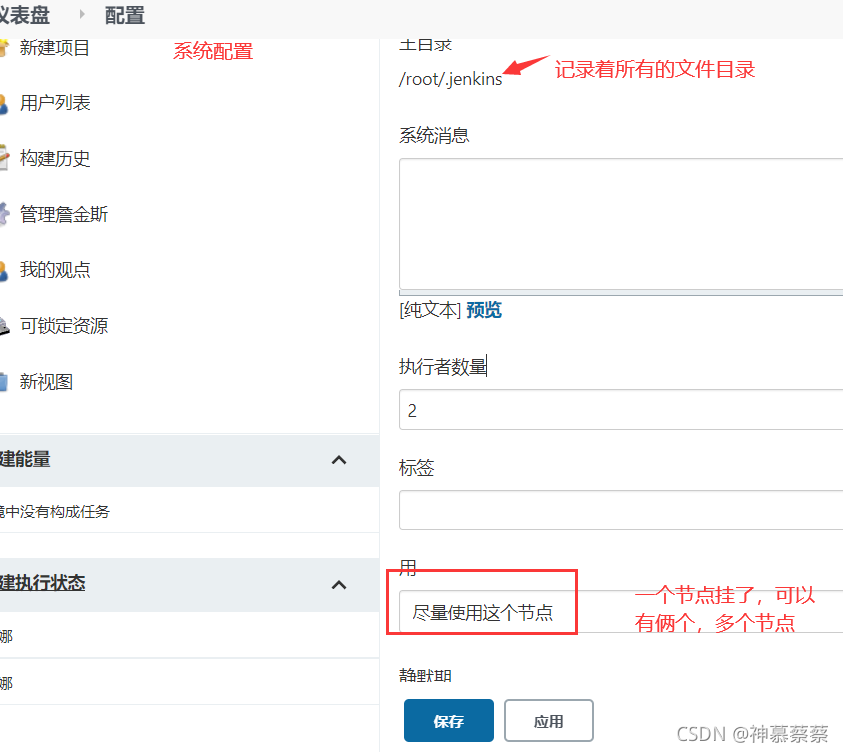Open 新视图 link
Viewport: 843px width, 752px height.
coord(46,382)
